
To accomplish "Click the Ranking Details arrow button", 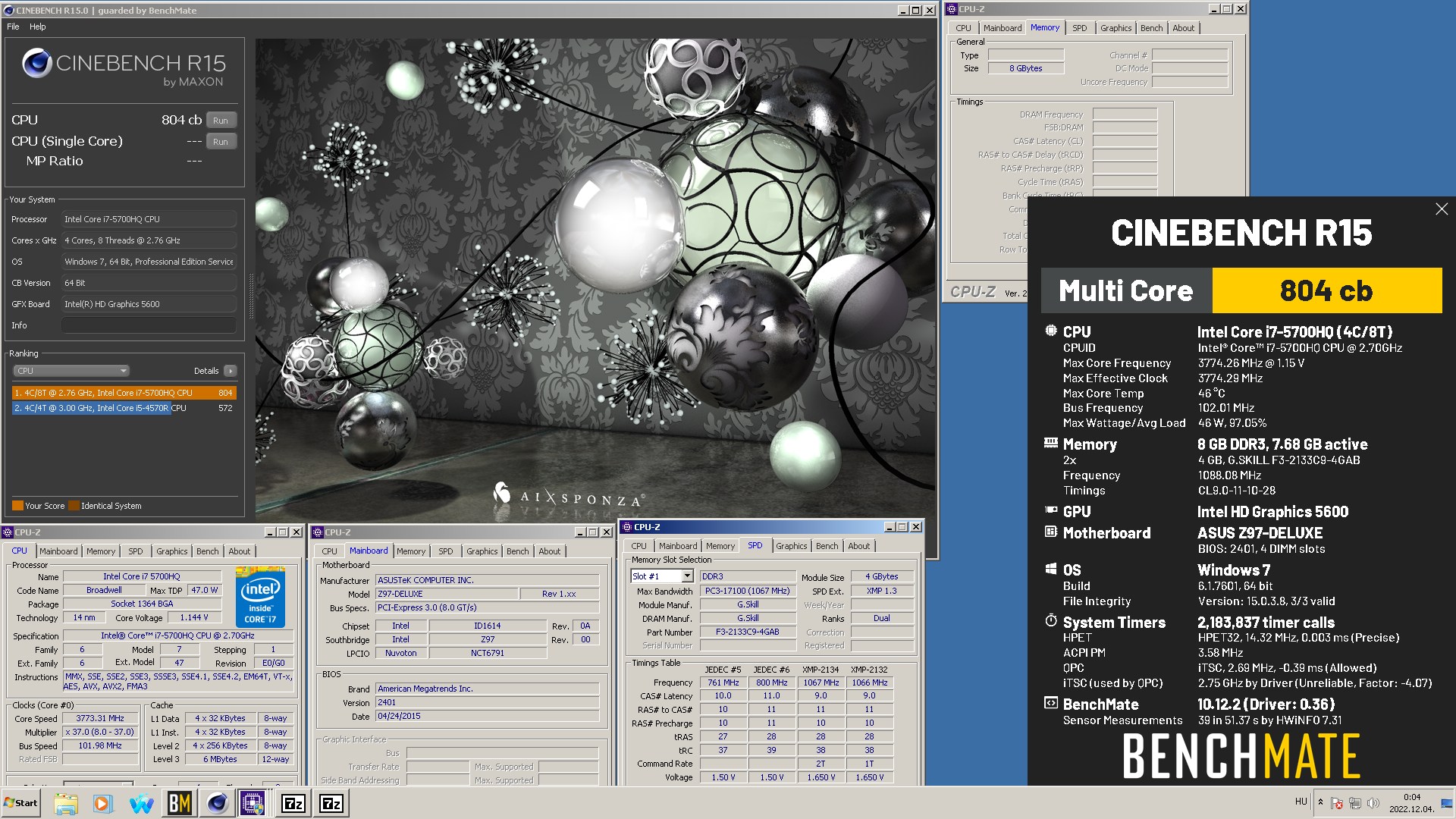I will point(231,371).
